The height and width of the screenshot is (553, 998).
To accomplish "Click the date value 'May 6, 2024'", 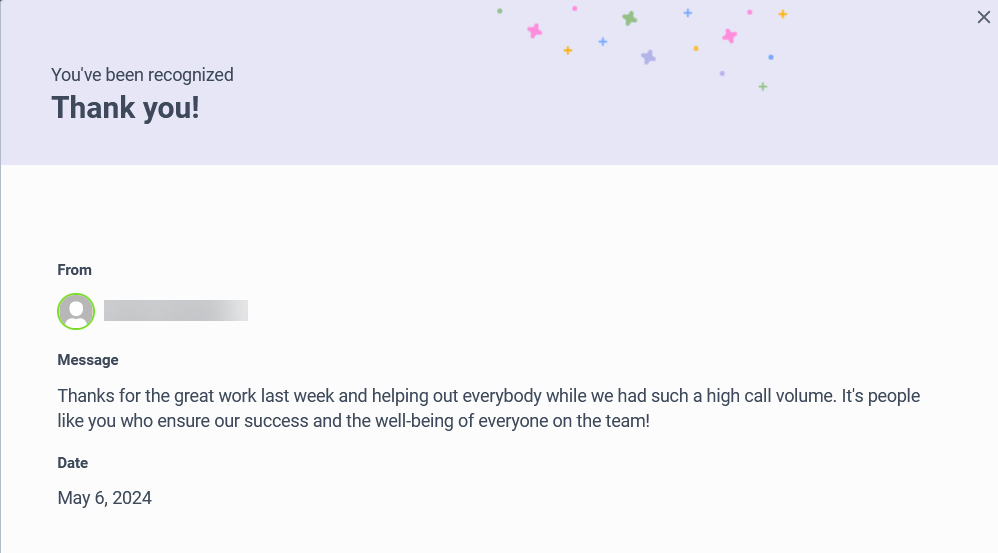I will pos(104,498).
